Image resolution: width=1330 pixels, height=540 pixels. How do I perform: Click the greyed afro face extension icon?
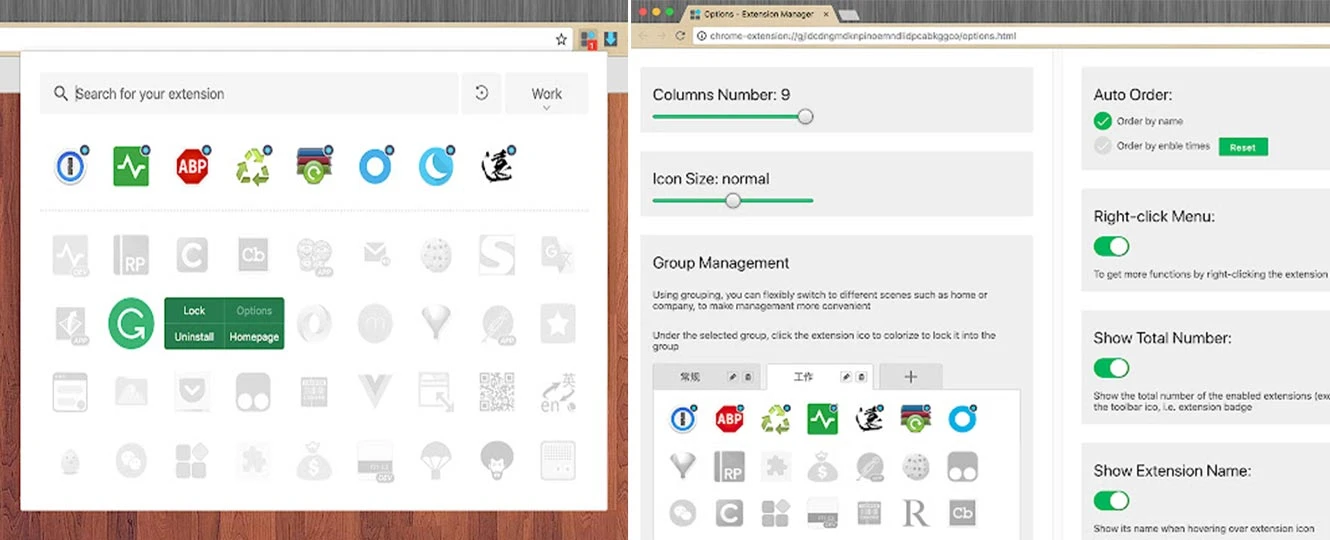click(x=497, y=460)
